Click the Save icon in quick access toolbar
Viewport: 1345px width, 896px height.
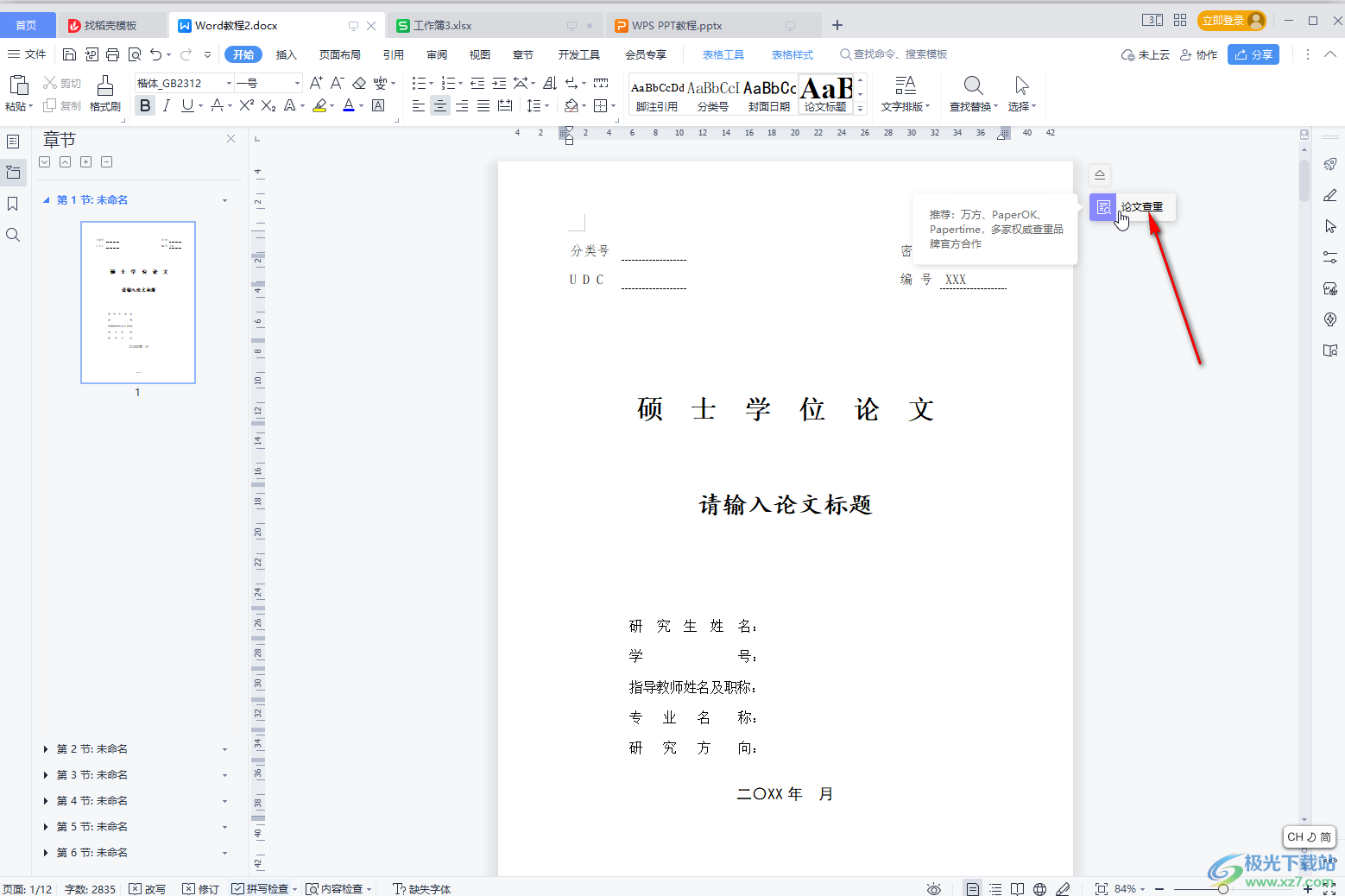click(69, 54)
